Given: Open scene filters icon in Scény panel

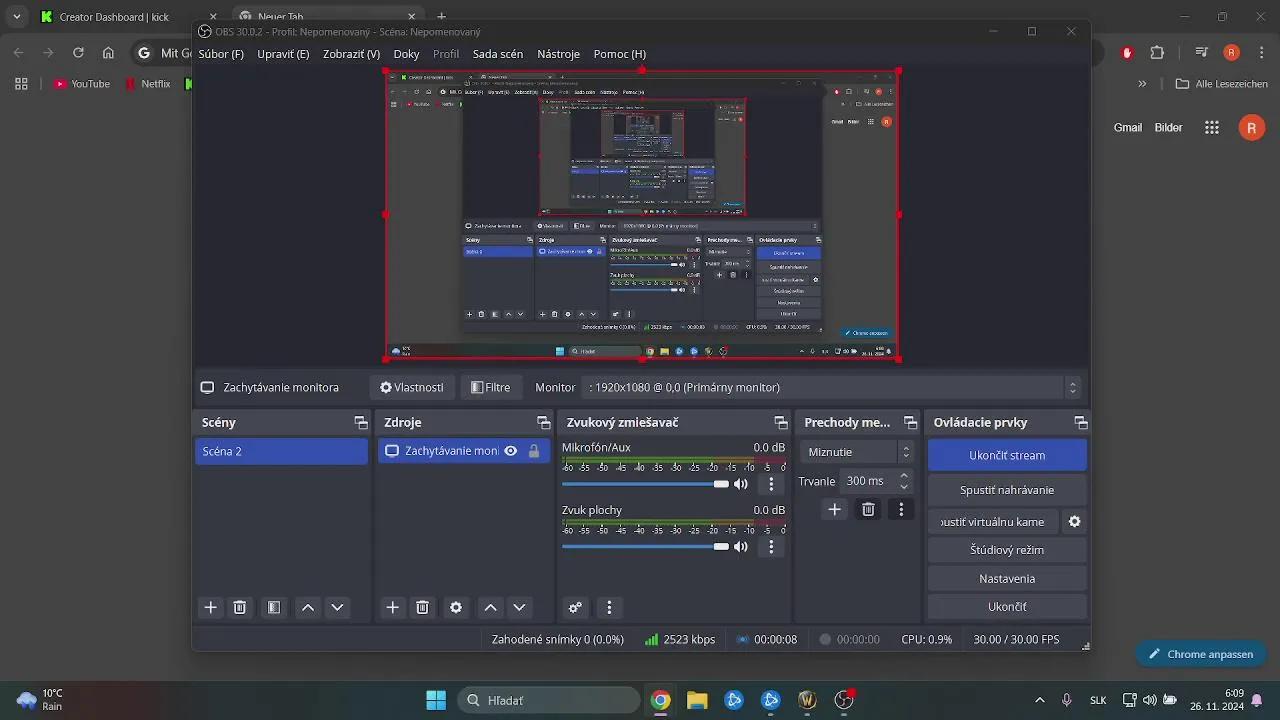Looking at the screenshot, I should (x=274, y=607).
